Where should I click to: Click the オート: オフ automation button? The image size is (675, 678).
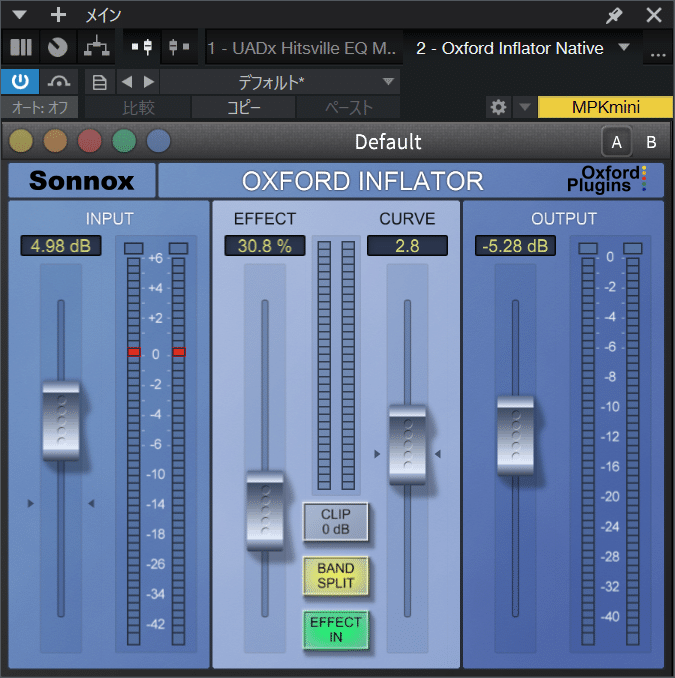coord(39,107)
